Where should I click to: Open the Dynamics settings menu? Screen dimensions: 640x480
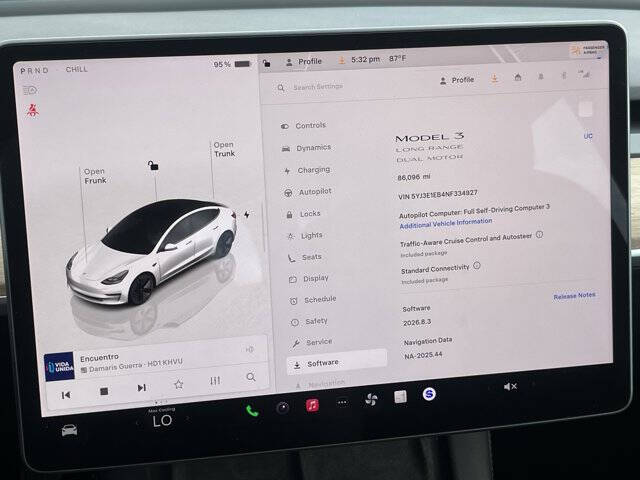pyautogui.click(x=306, y=148)
